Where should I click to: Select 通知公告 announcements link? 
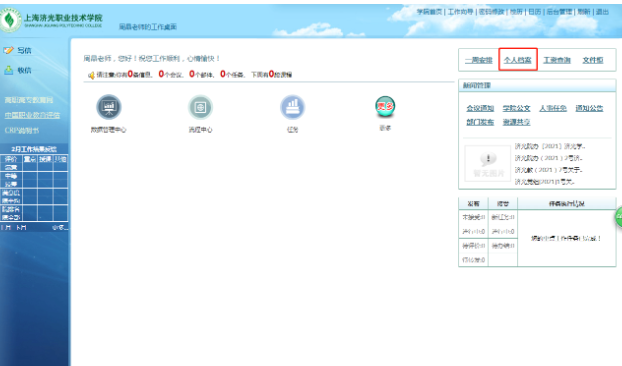pyautogui.click(x=589, y=108)
